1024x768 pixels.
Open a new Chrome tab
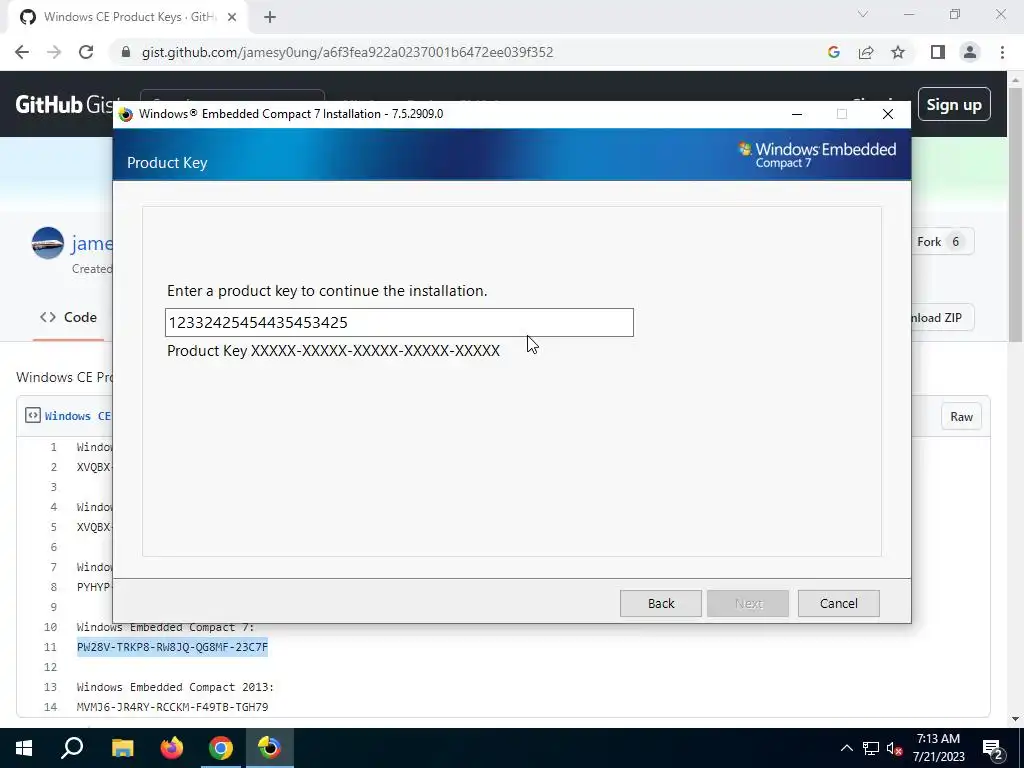tap(270, 17)
